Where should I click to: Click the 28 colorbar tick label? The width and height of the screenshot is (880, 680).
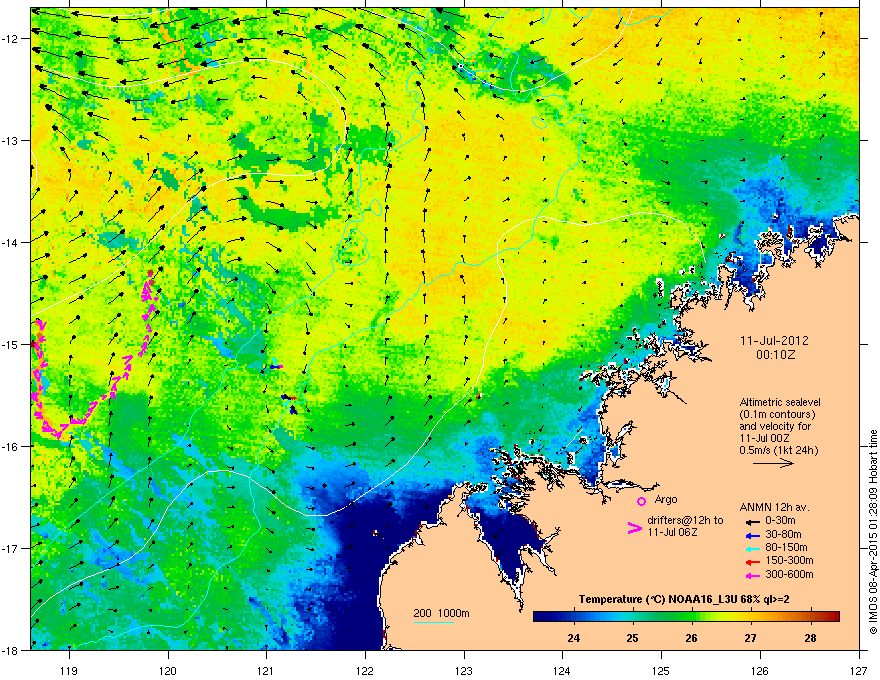pyautogui.click(x=810, y=638)
